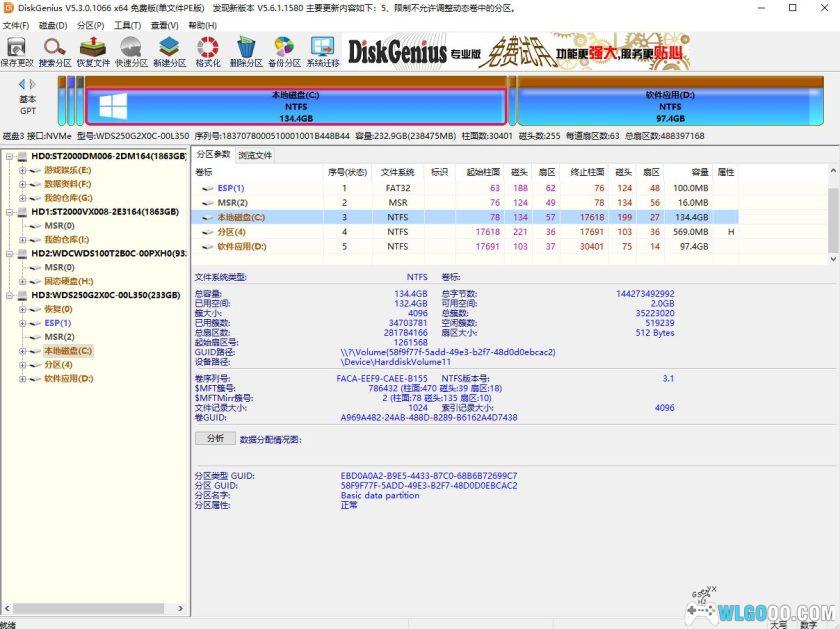Launch 快速分区 (Quick Partition) tool
This screenshot has height=629, width=840.
[129, 52]
